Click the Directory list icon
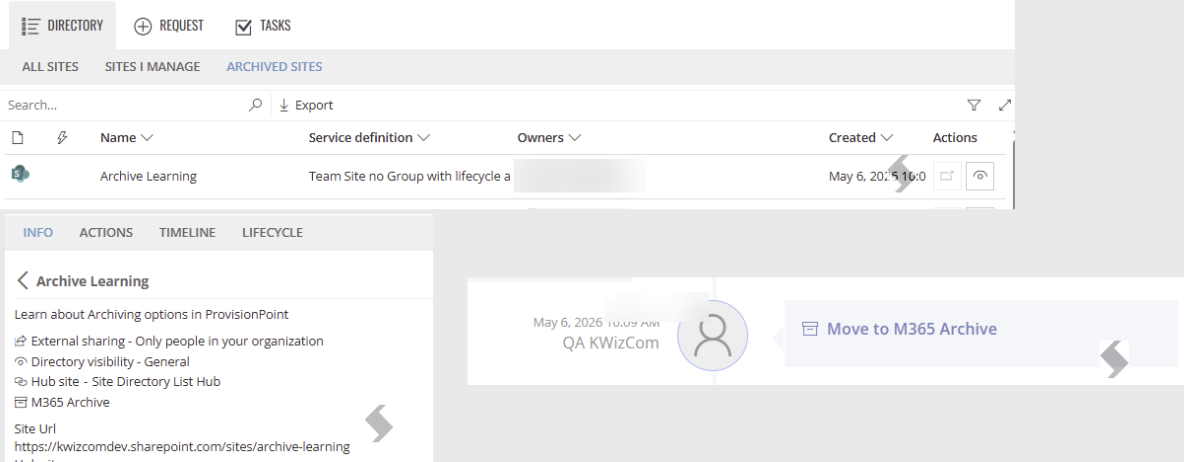This screenshot has width=1184, height=462. click(x=30, y=26)
